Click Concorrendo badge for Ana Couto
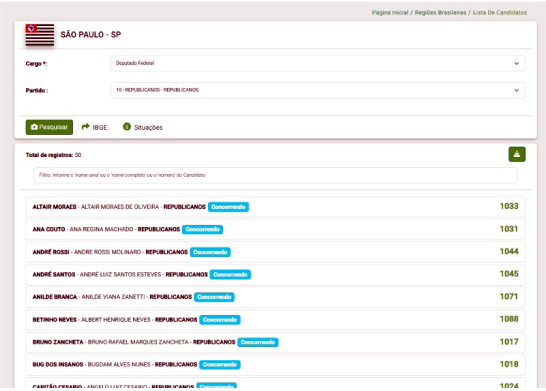Viewport: 546px width, 391px height. point(202,229)
